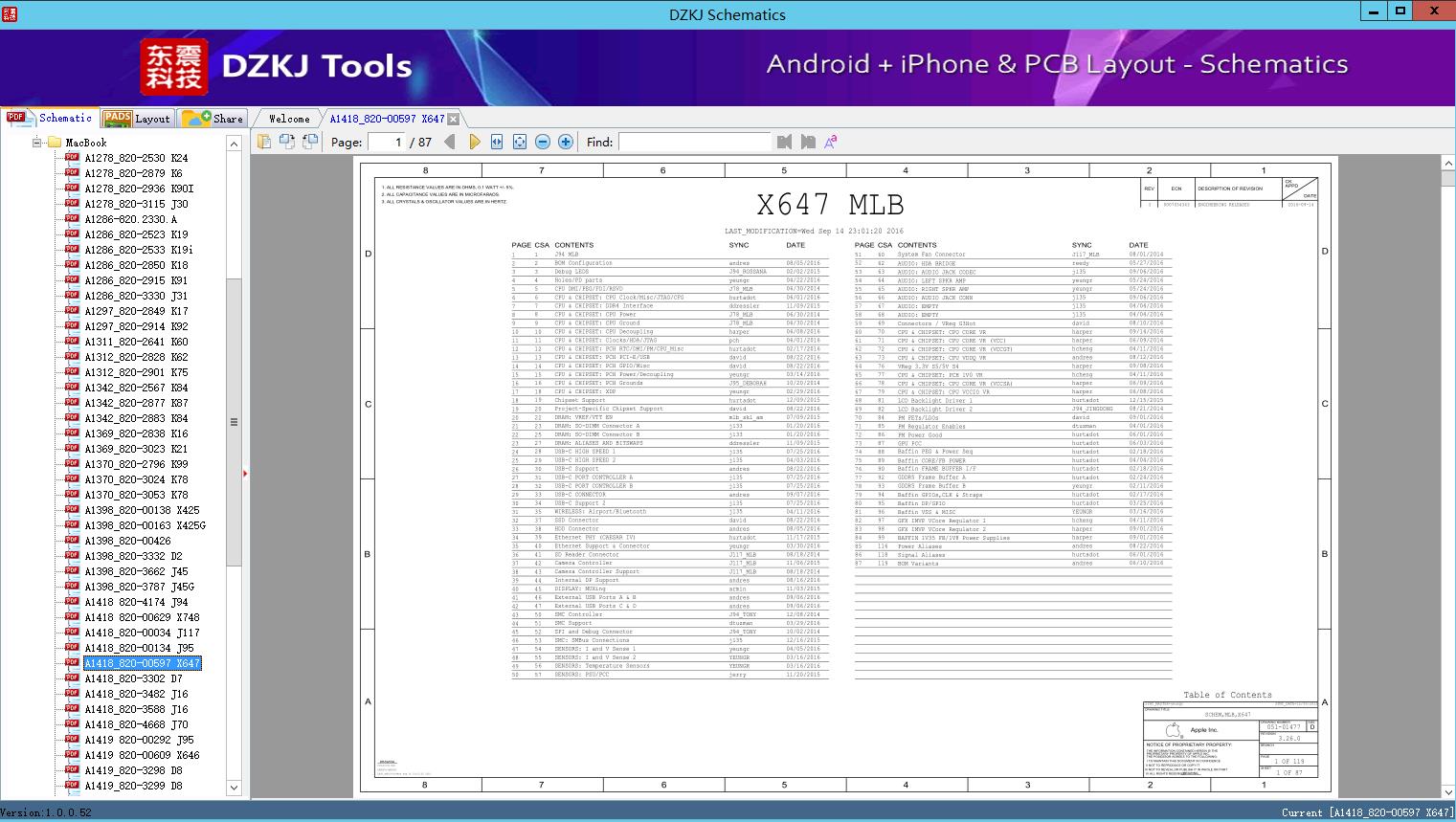
Task: Open A1286_820-2915 K91 schematic
Action: pos(136,280)
